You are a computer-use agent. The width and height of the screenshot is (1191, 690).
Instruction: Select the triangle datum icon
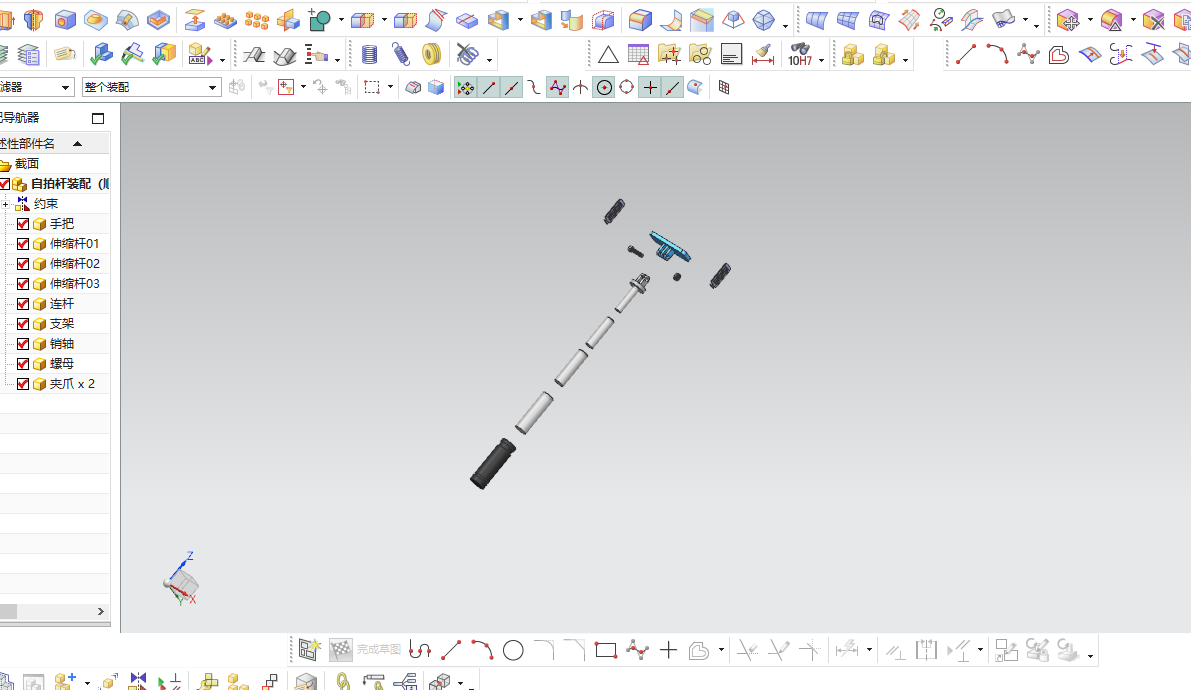pos(608,55)
